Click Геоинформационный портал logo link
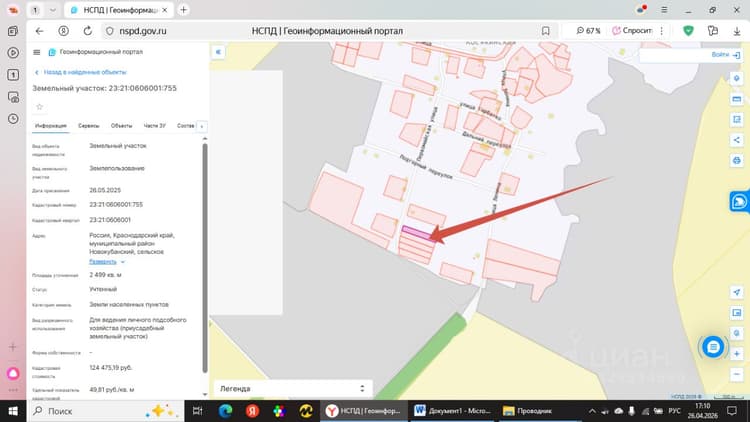The width and height of the screenshot is (750, 422). 96,52
